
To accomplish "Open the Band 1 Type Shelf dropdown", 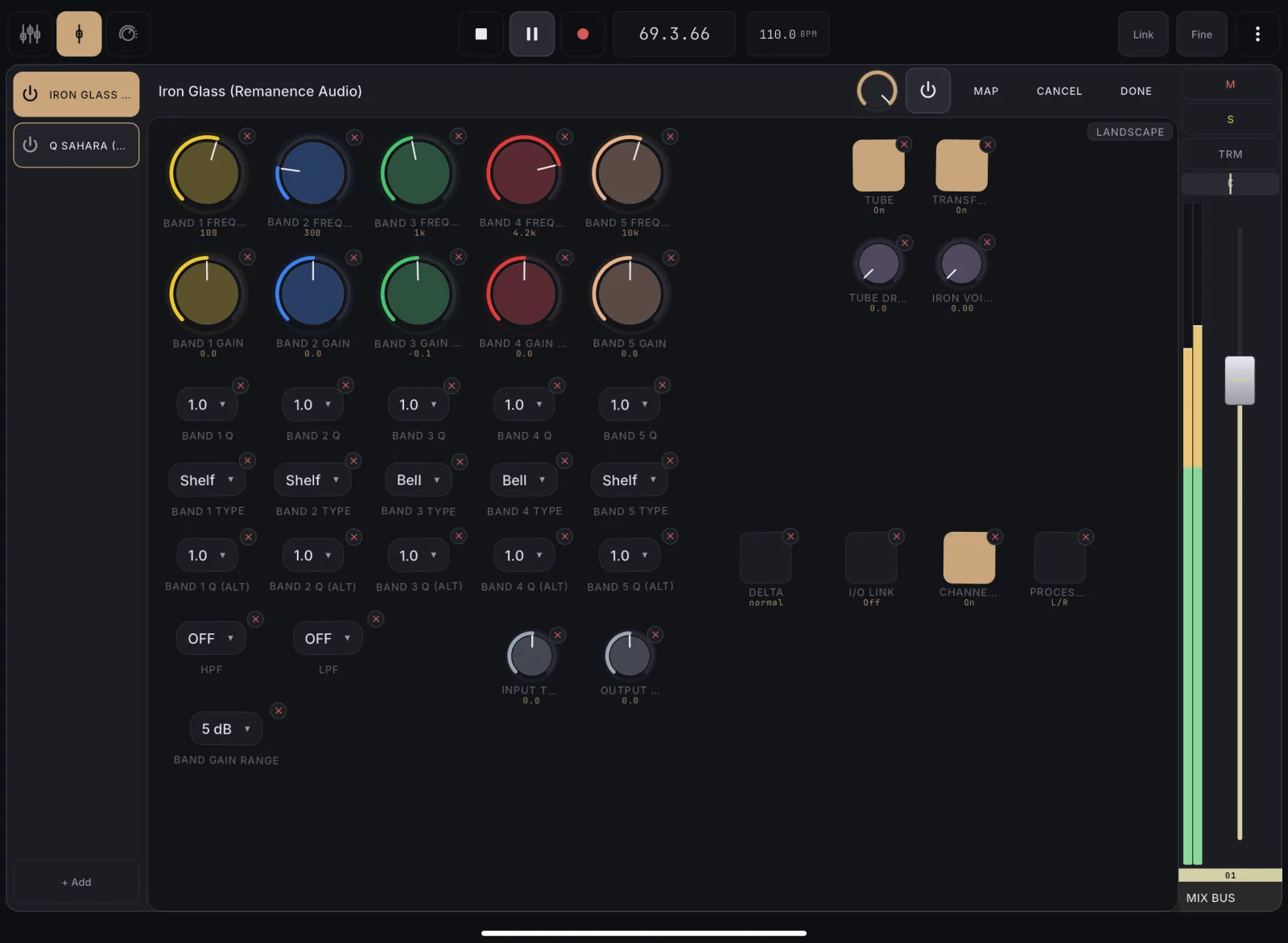I will pos(207,480).
